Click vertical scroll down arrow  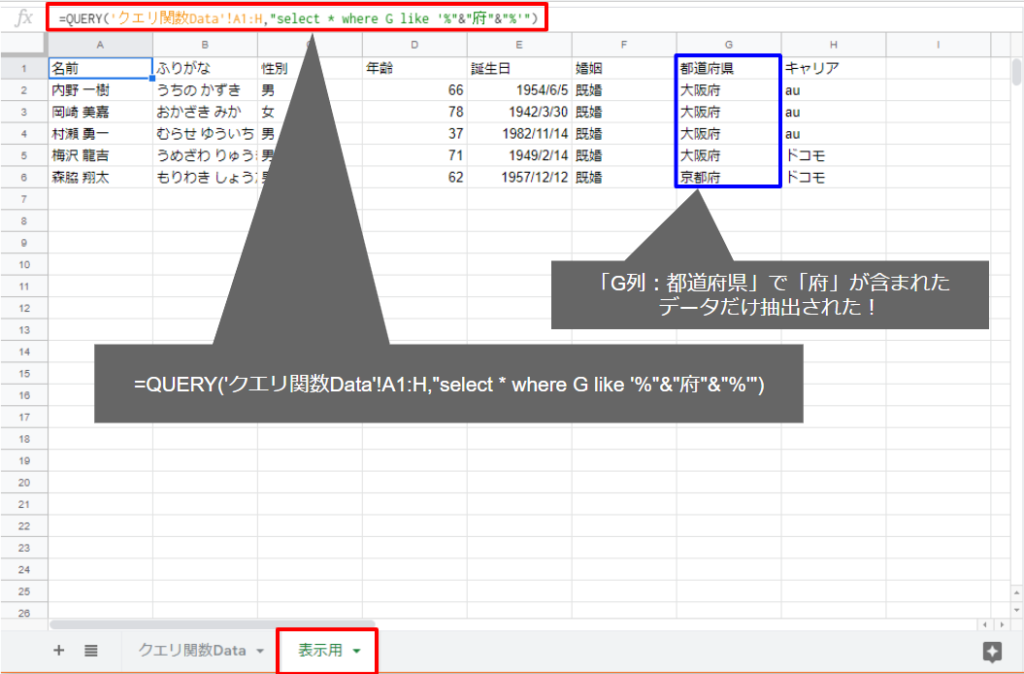point(1016,610)
